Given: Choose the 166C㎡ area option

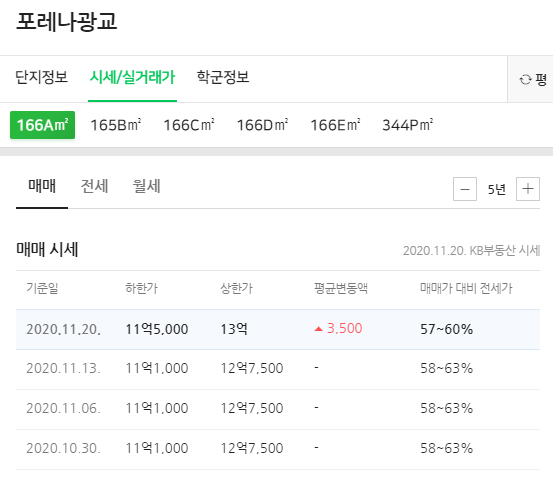Looking at the screenshot, I should (189, 125).
